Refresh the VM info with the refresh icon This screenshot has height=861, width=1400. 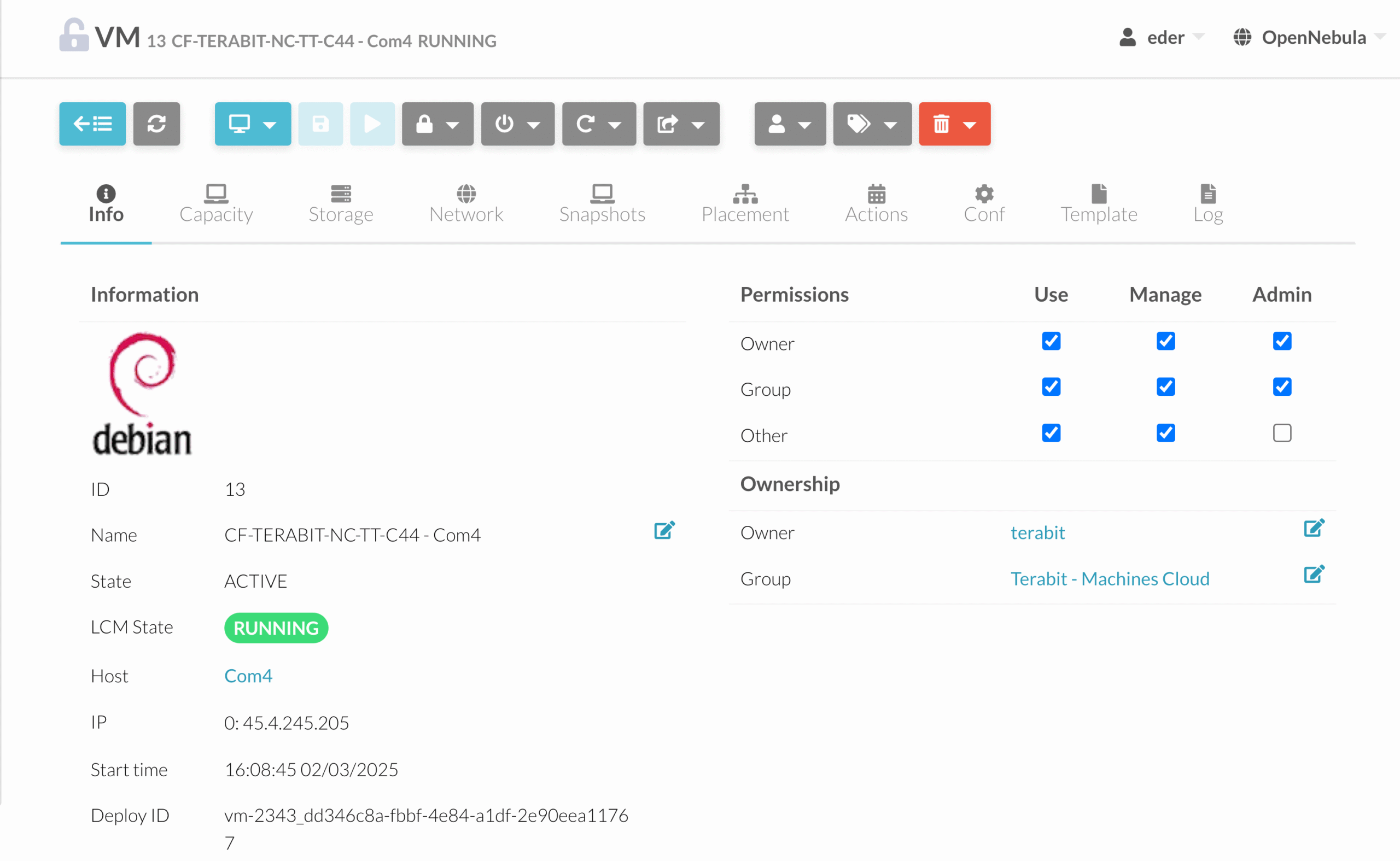pos(156,124)
